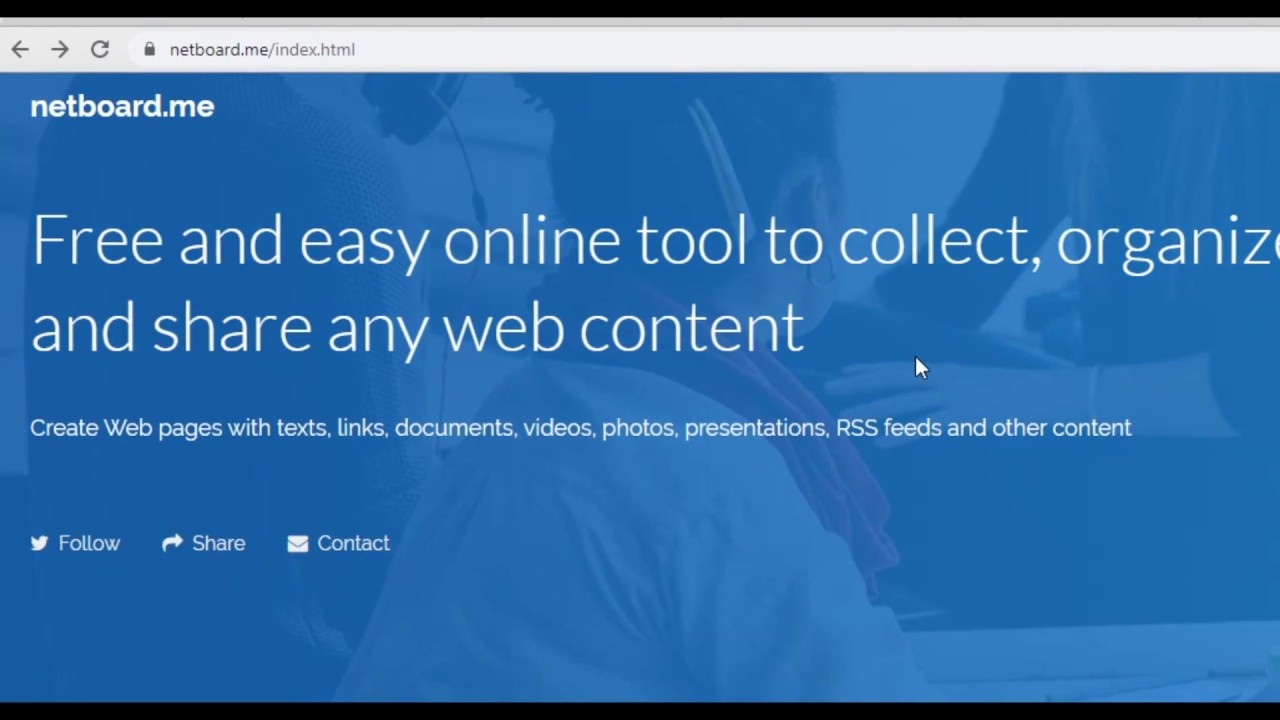Reload the netboard.me page
1280x720 pixels.
100,49
